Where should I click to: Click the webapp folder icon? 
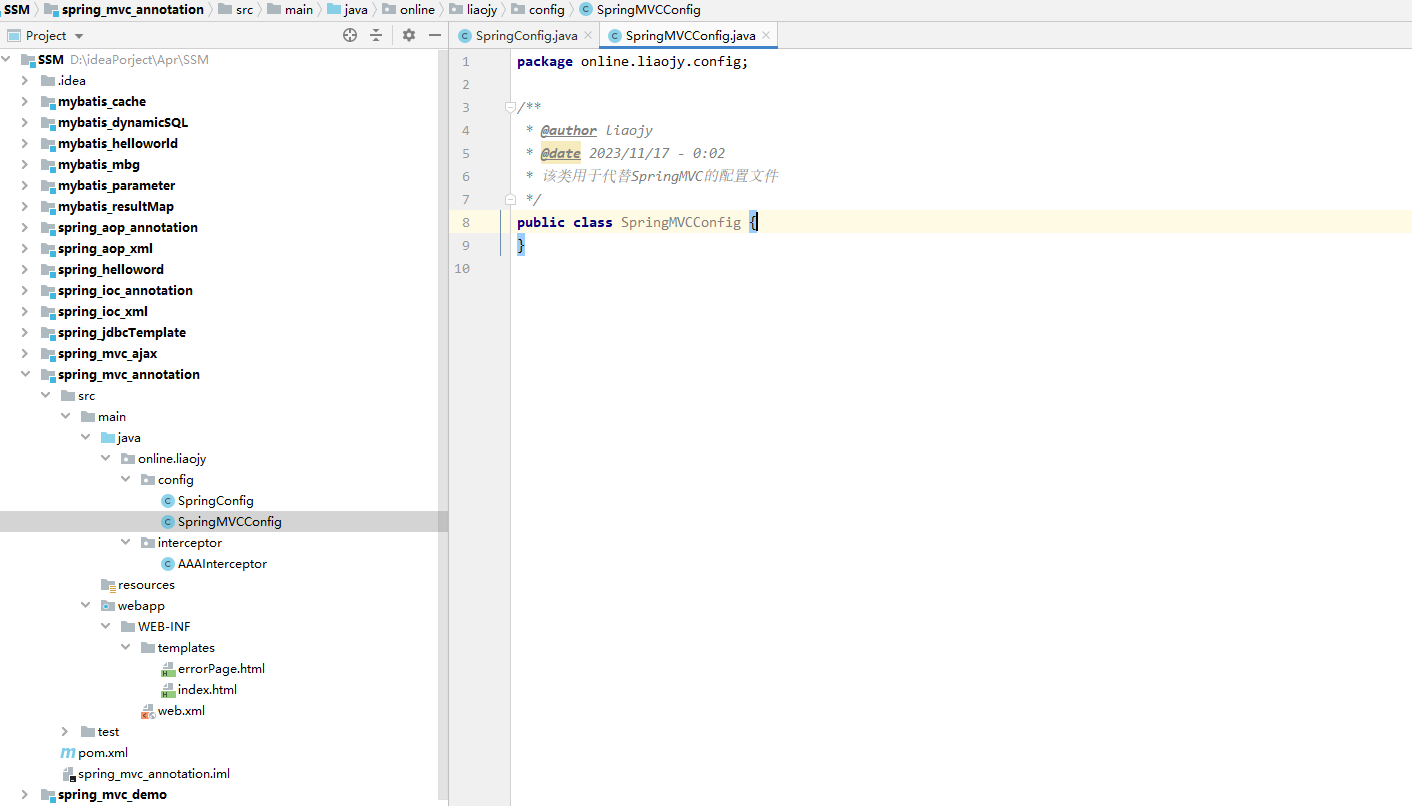(108, 606)
